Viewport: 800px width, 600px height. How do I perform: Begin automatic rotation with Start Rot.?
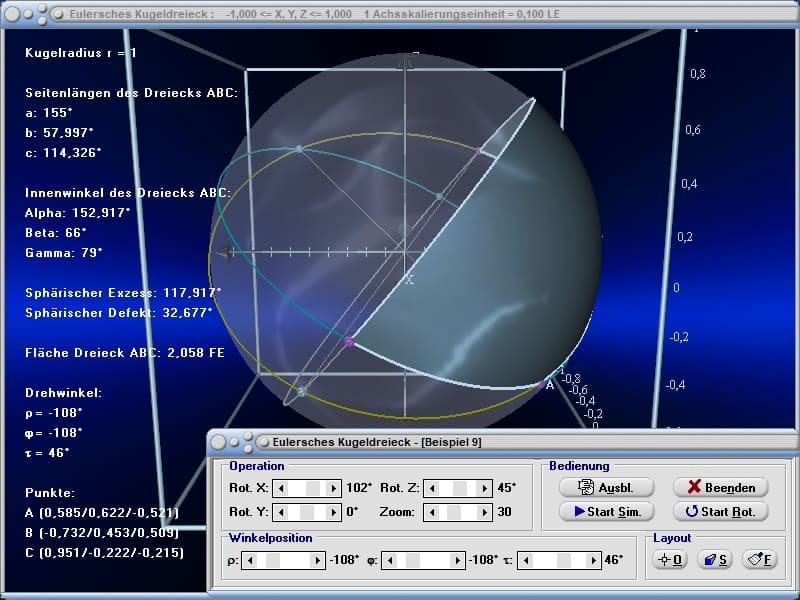coord(720,511)
